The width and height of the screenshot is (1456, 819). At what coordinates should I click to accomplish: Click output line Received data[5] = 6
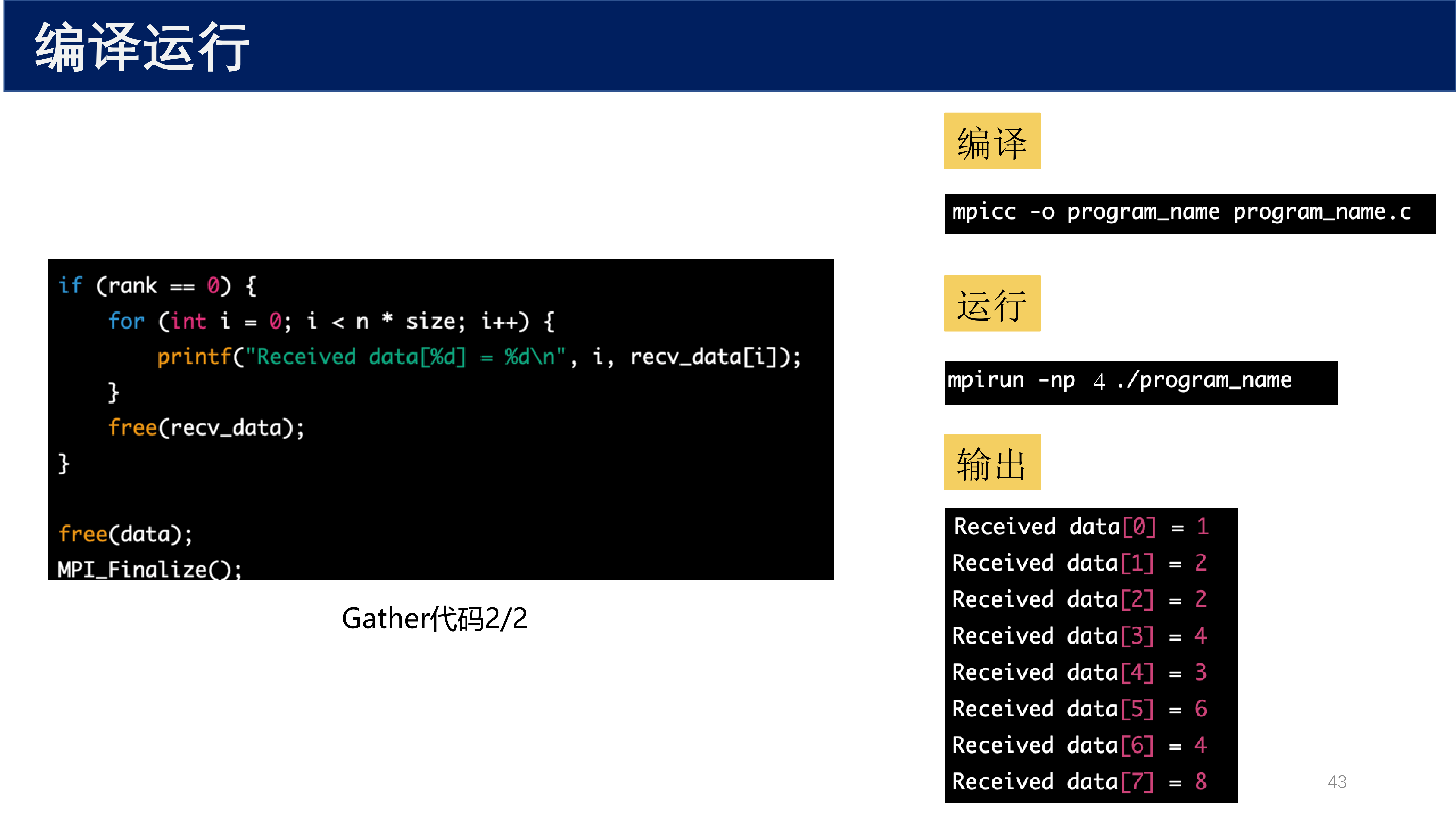pos(1080,709)
